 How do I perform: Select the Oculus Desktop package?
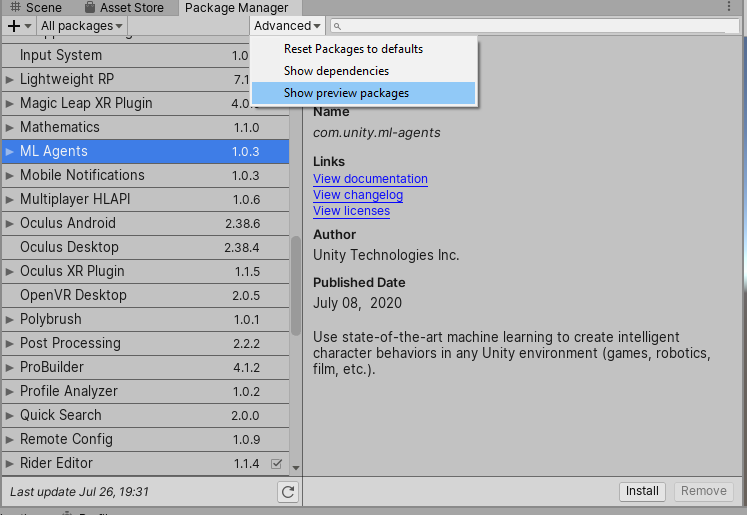click(x=145, y=247)
